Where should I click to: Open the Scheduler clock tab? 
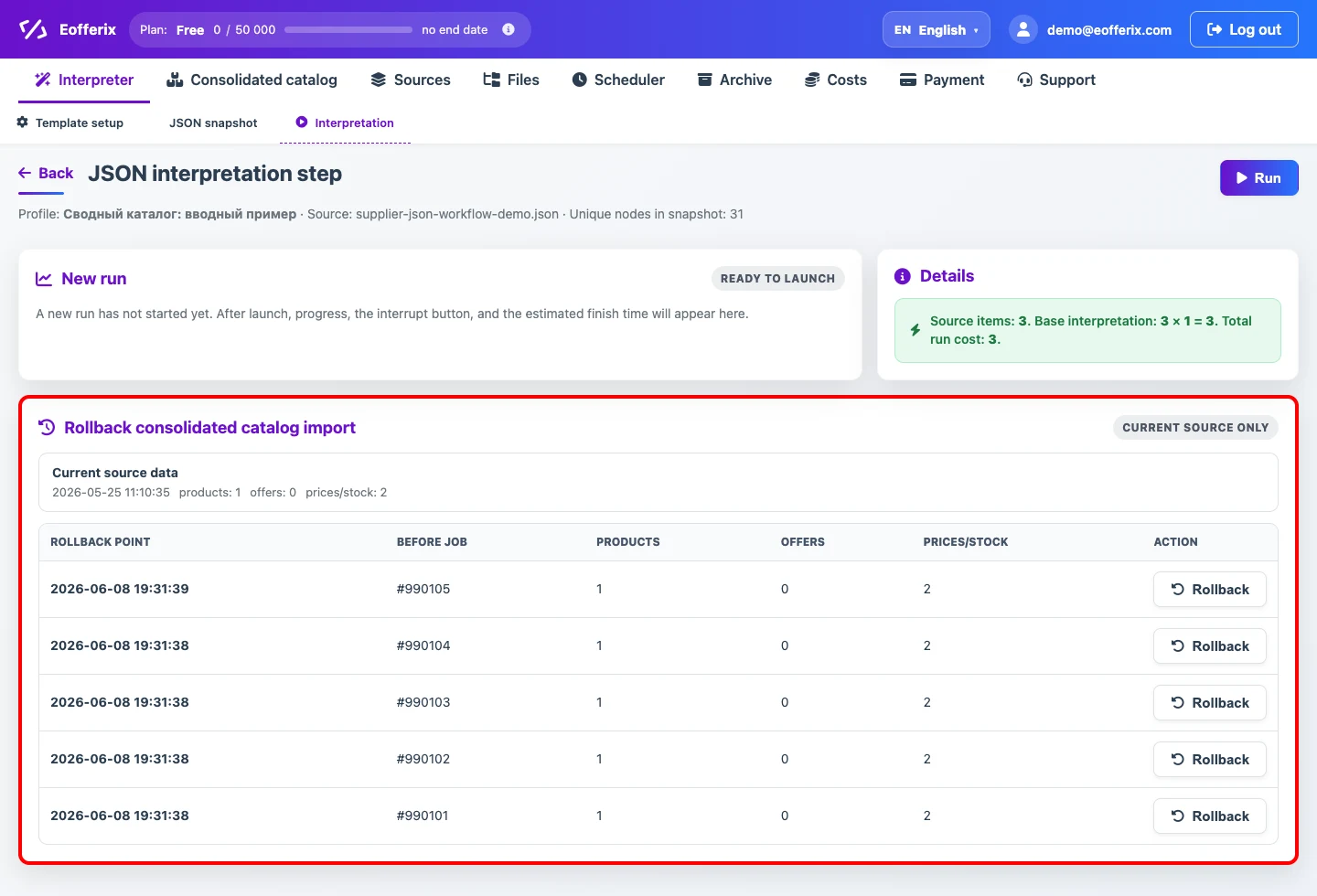tap(618, 80)
